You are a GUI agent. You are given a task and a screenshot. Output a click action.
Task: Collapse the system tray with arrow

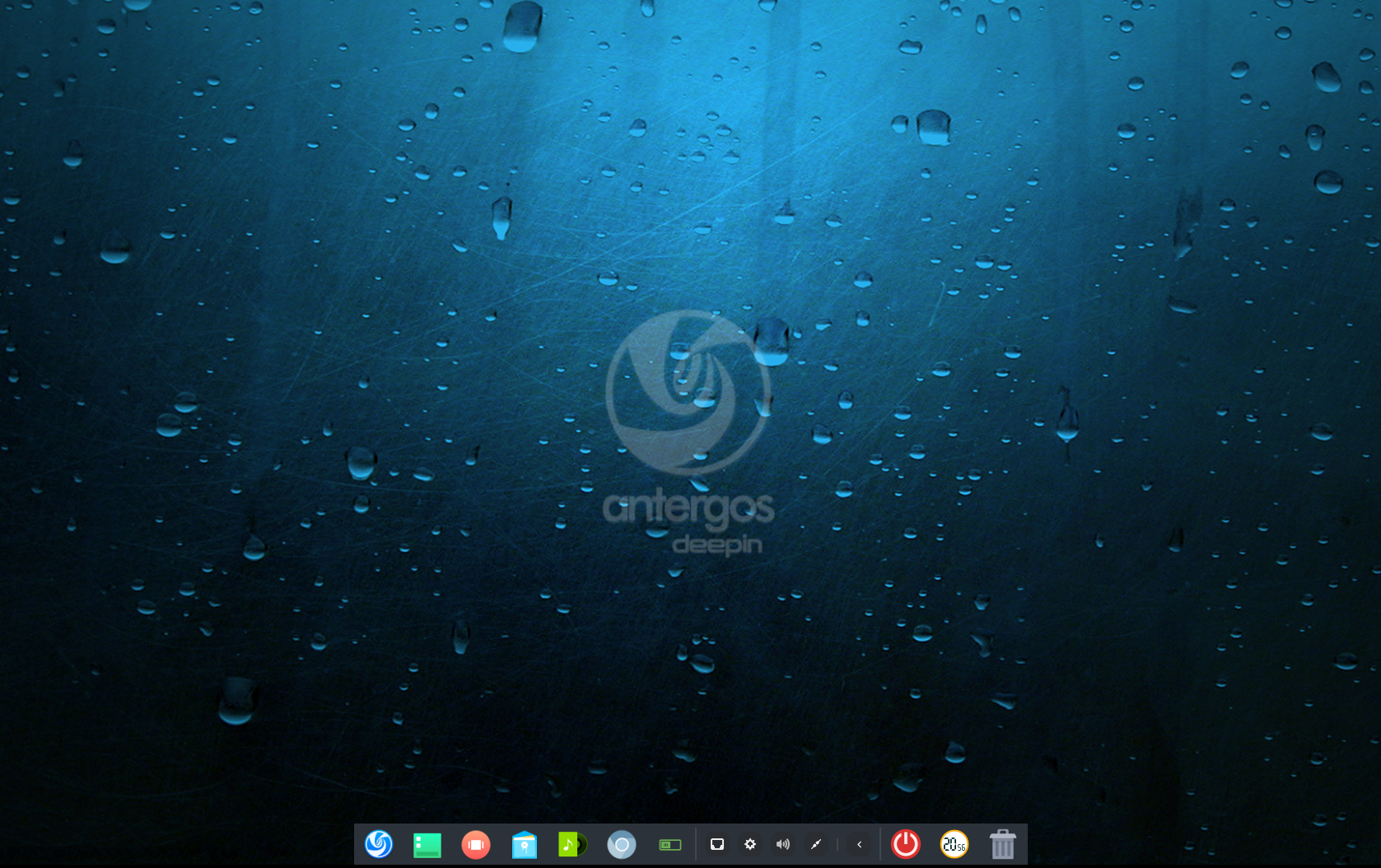(859, 844)
